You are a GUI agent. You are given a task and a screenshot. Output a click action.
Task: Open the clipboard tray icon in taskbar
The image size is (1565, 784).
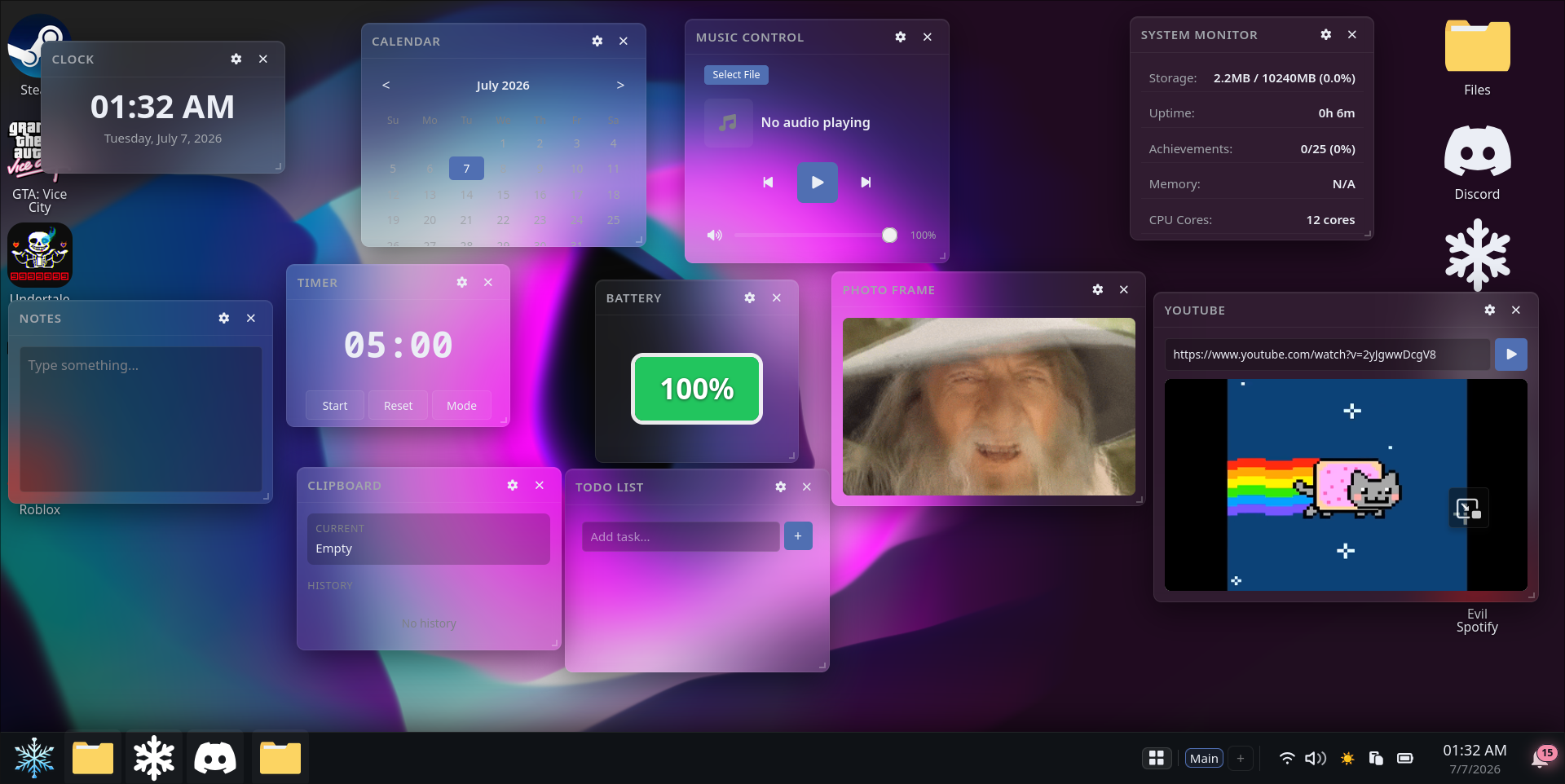[x=1376, y=759]
